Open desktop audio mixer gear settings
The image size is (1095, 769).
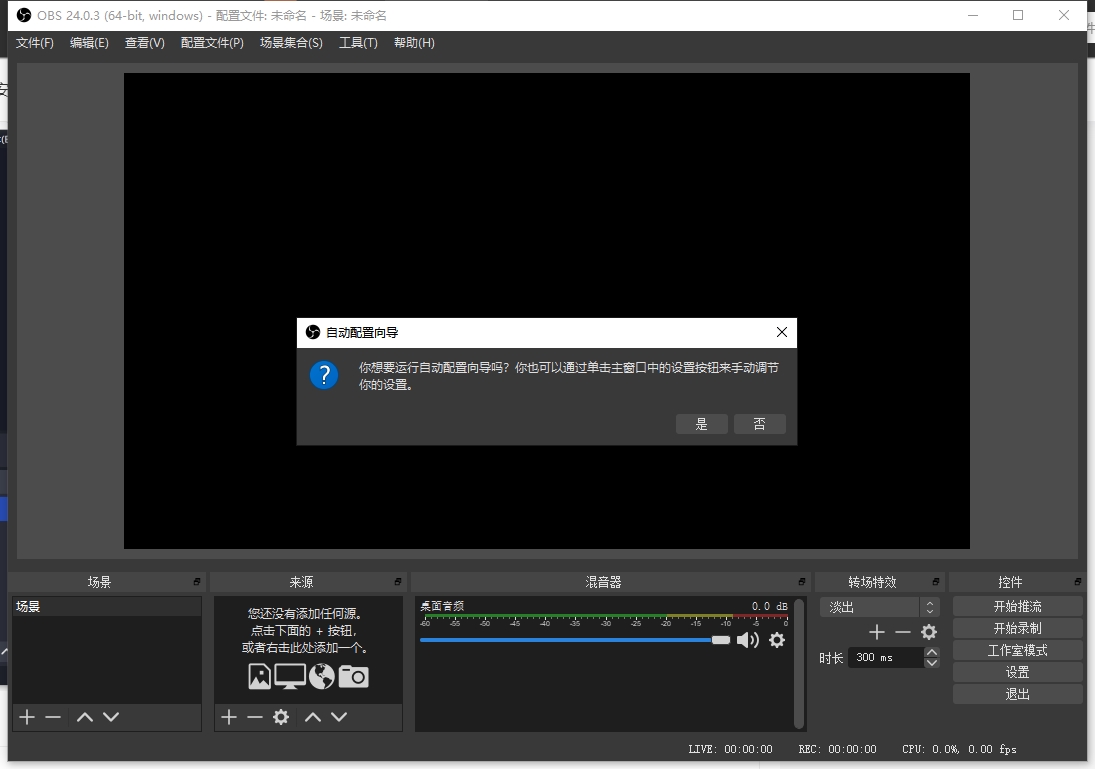[777, 640]
